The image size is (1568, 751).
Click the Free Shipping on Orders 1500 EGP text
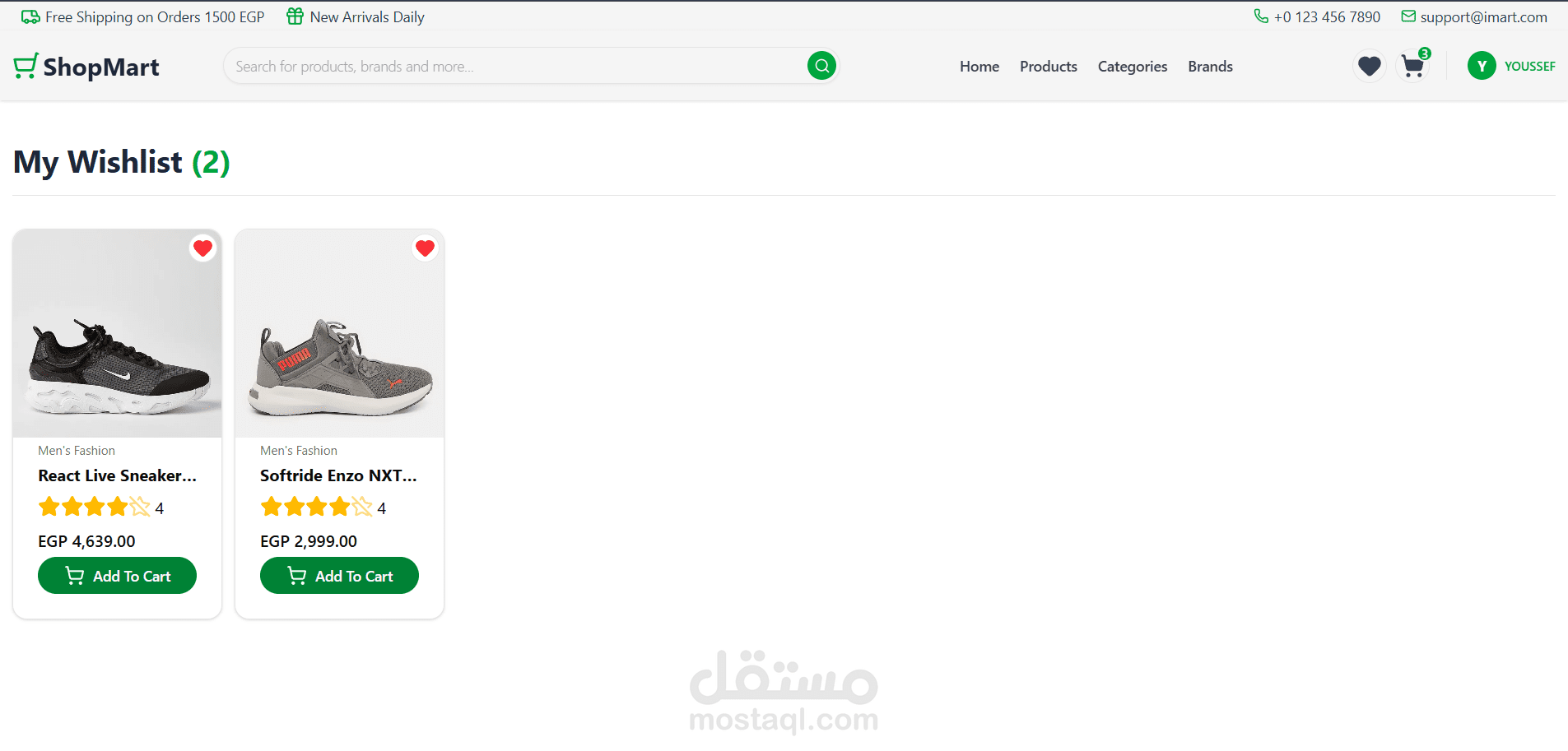pyautogui.click(x=155, y=17)
